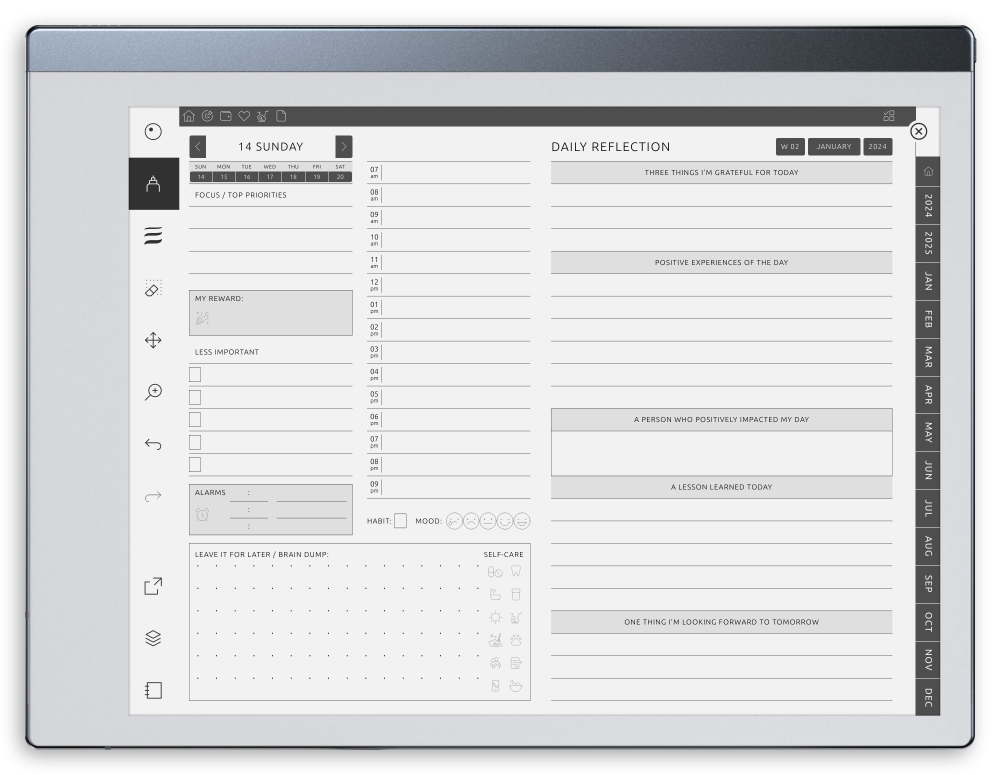This screenshot has height=775, width=1000.
Task: Open the 2024 year link beside JANUARY
Action: click(878, 147)
